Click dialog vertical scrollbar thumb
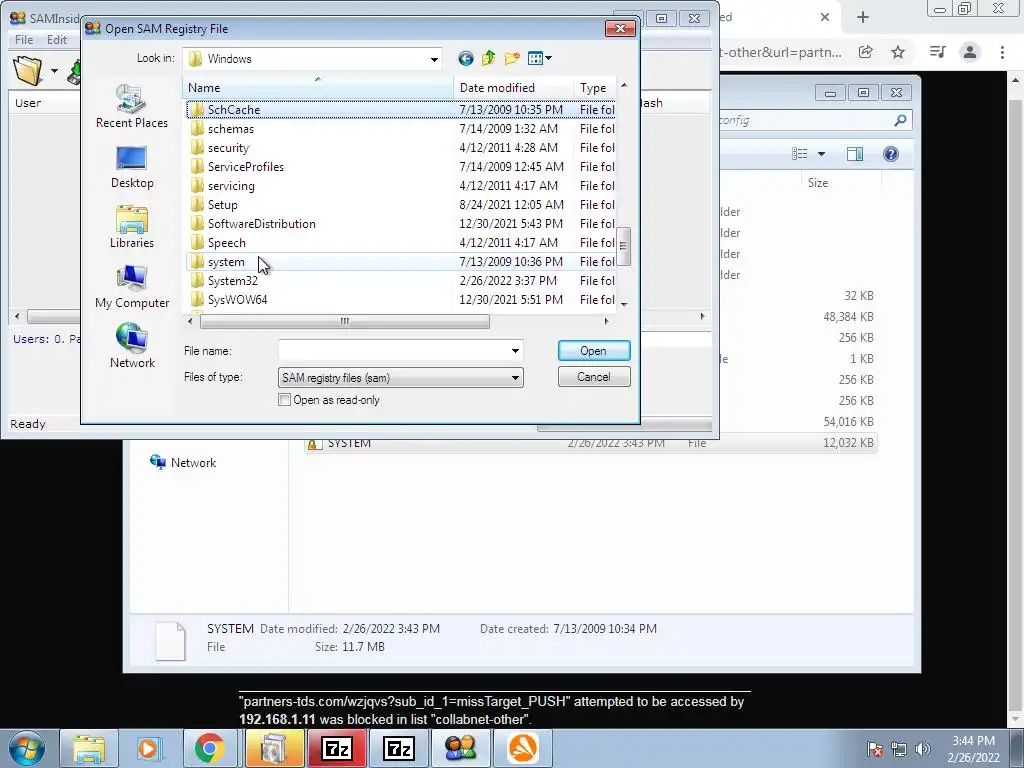The image size is (1024, 768). pos(623,246)
